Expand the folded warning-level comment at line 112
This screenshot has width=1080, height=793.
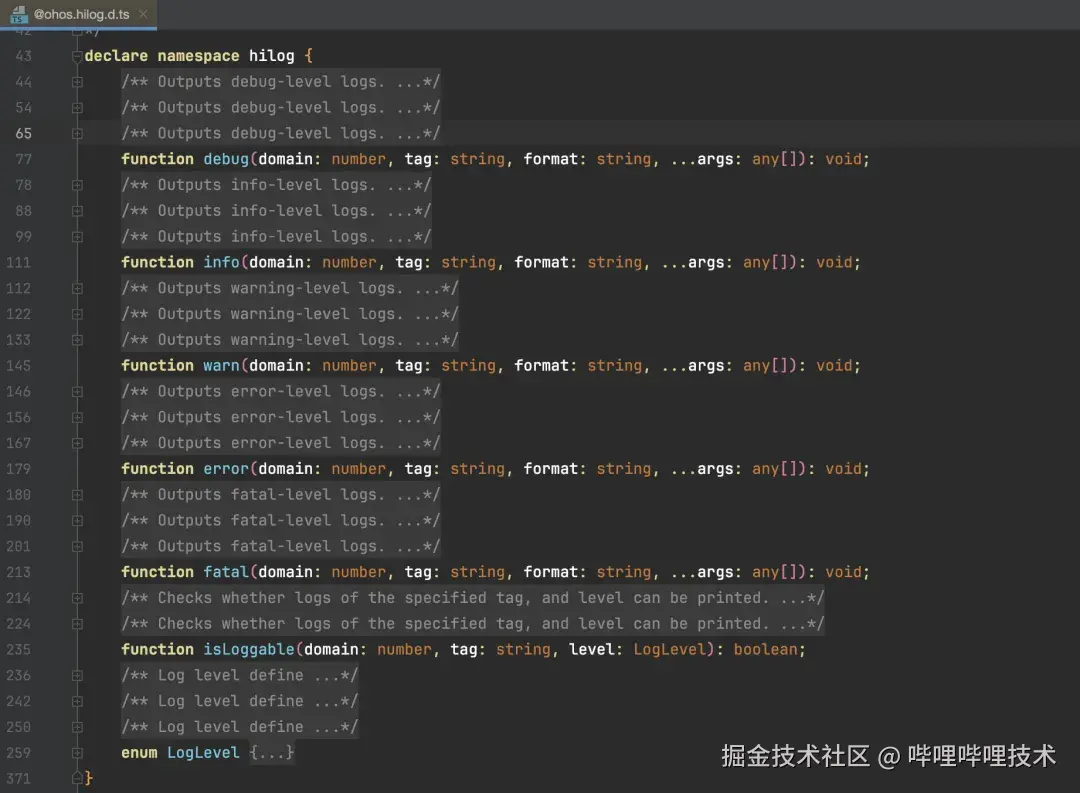77,289
